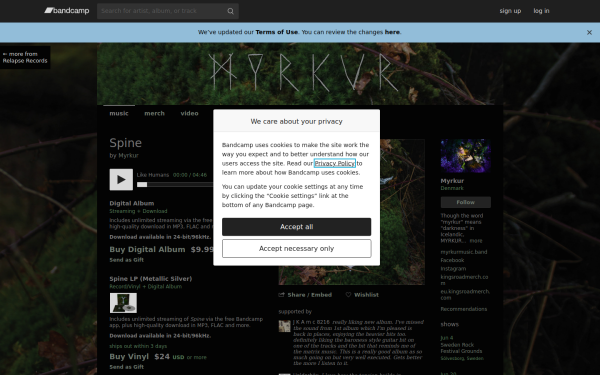Viewport: 600px width, 375px height.
Task: Open the Privacy Policy link
Action: tap(335, 163)
